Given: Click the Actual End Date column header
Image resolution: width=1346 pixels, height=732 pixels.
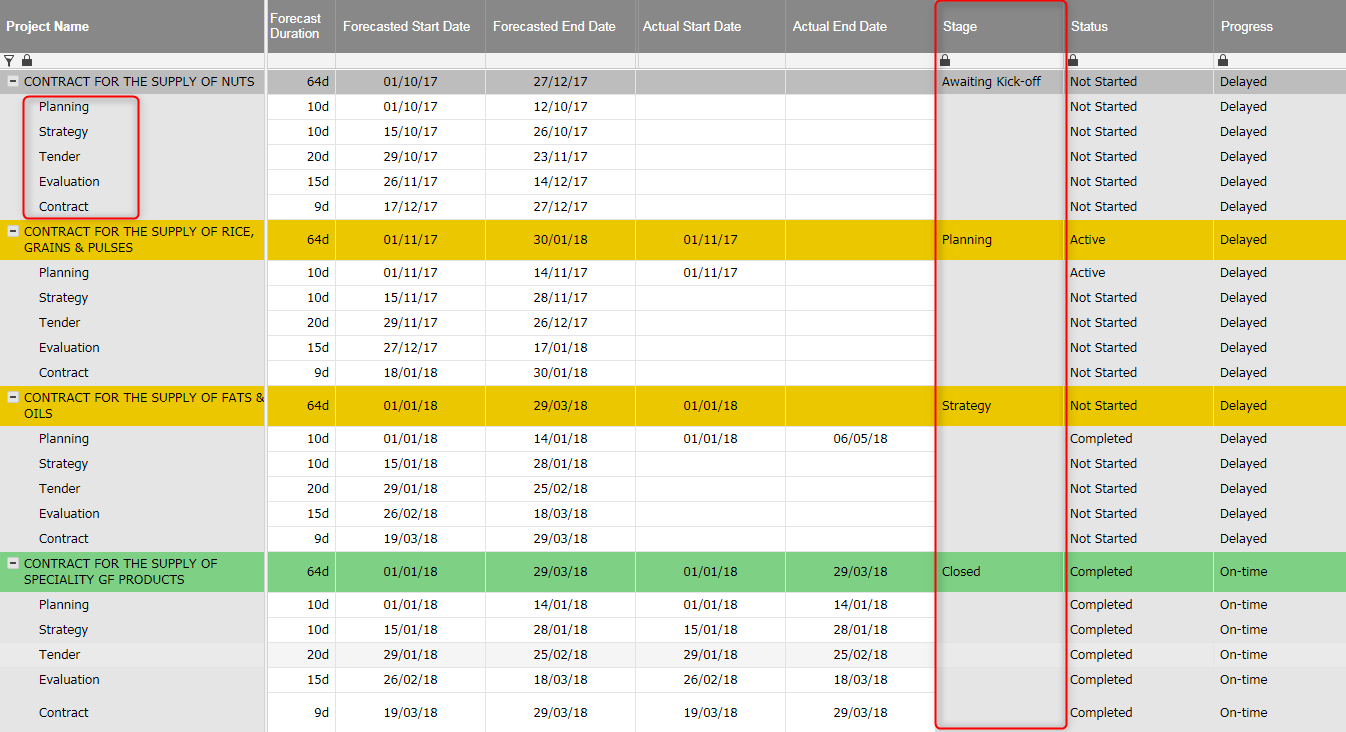Looking at the screenshot, I should point(840,26).
